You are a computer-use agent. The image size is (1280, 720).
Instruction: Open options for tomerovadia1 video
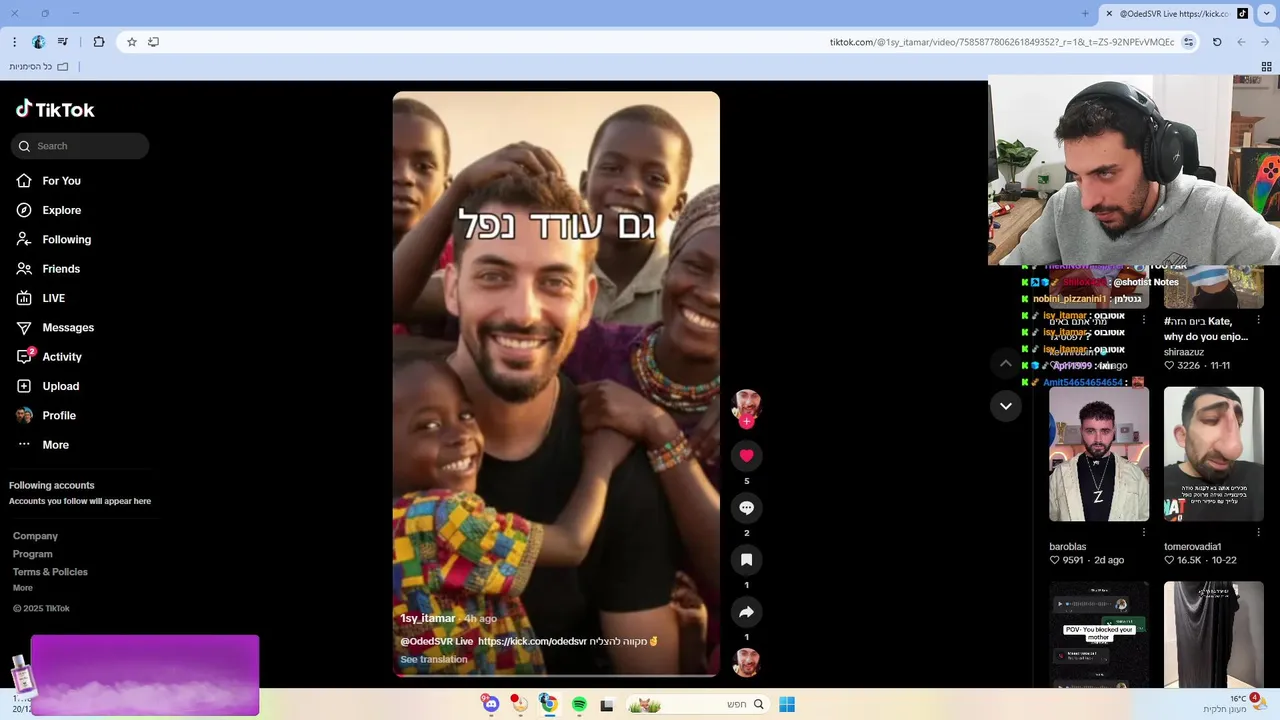[1258, 534]
